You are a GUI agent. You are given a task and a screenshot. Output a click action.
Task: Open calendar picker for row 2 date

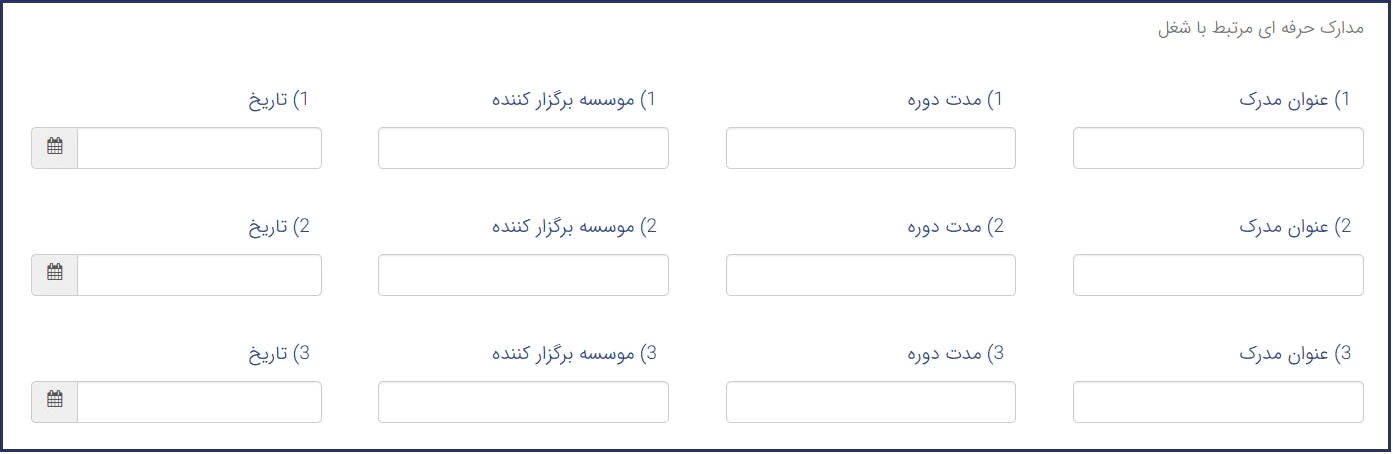(x=55, y=275)
